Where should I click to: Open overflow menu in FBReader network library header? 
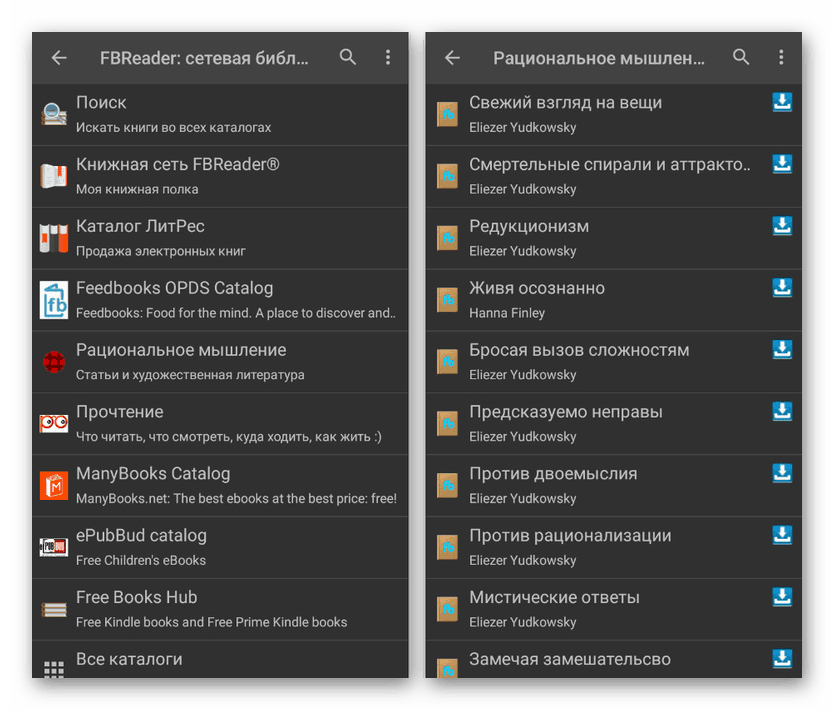tap(388, 57)
